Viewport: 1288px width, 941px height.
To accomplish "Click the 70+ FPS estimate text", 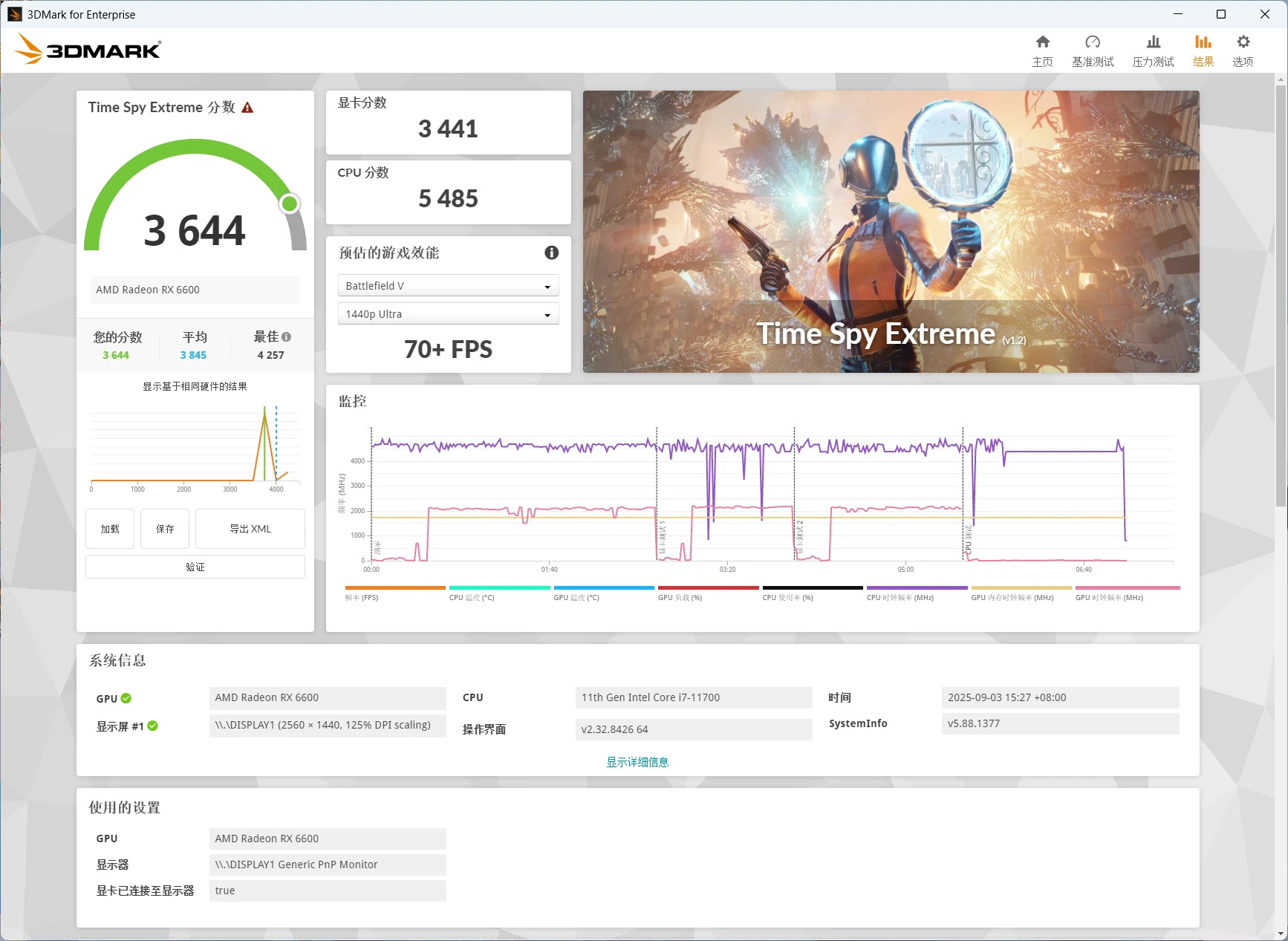I will [x=448, y=350].
